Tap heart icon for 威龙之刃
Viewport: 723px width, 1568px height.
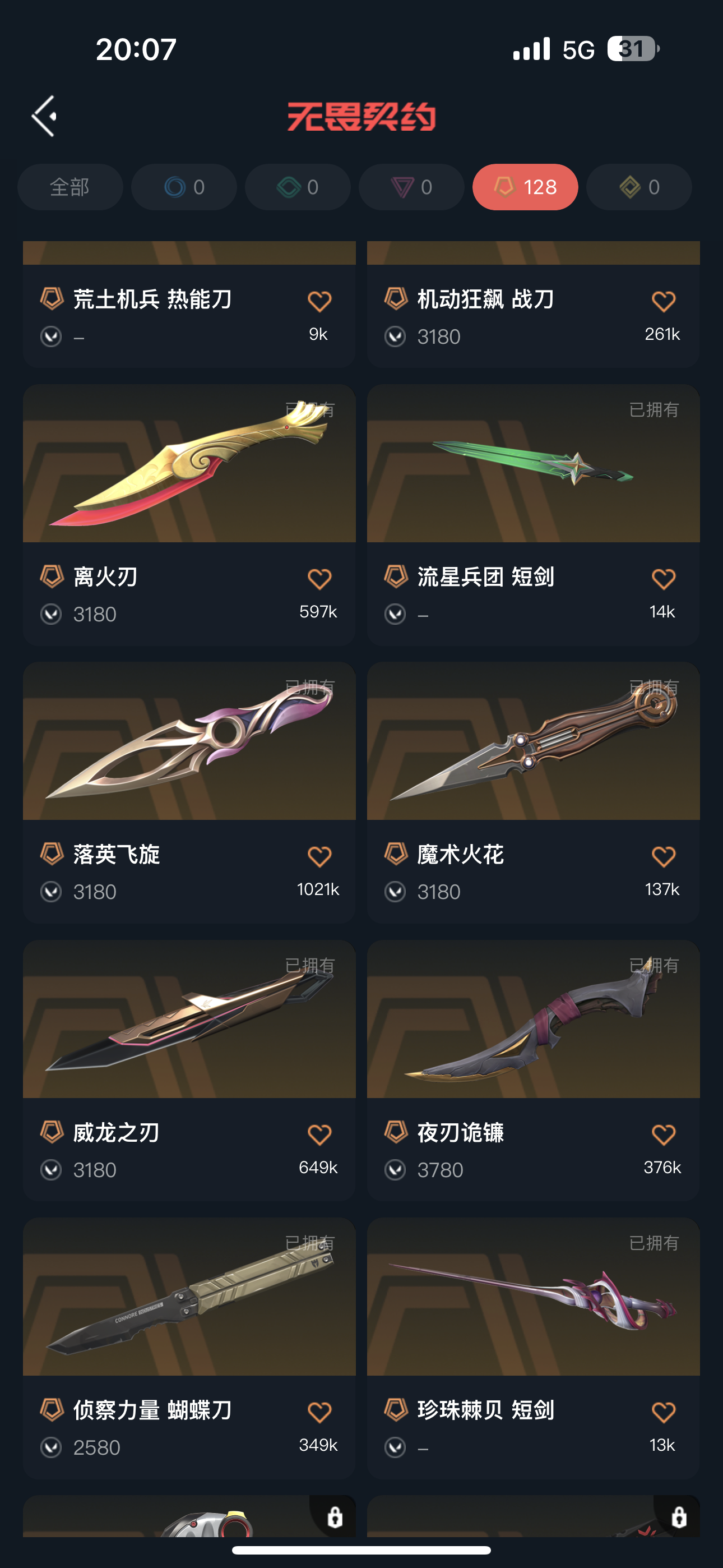(x=319, y=1135)
